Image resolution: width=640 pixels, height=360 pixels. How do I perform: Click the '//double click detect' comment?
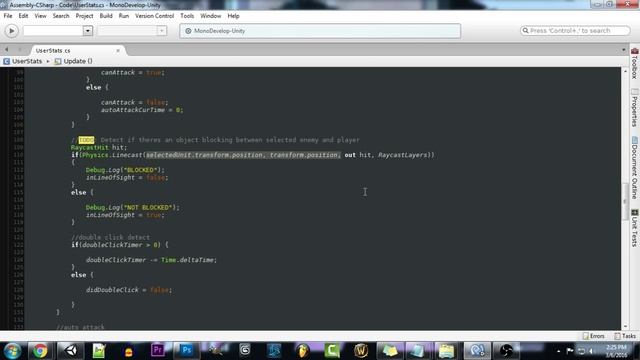pos(110,237)
